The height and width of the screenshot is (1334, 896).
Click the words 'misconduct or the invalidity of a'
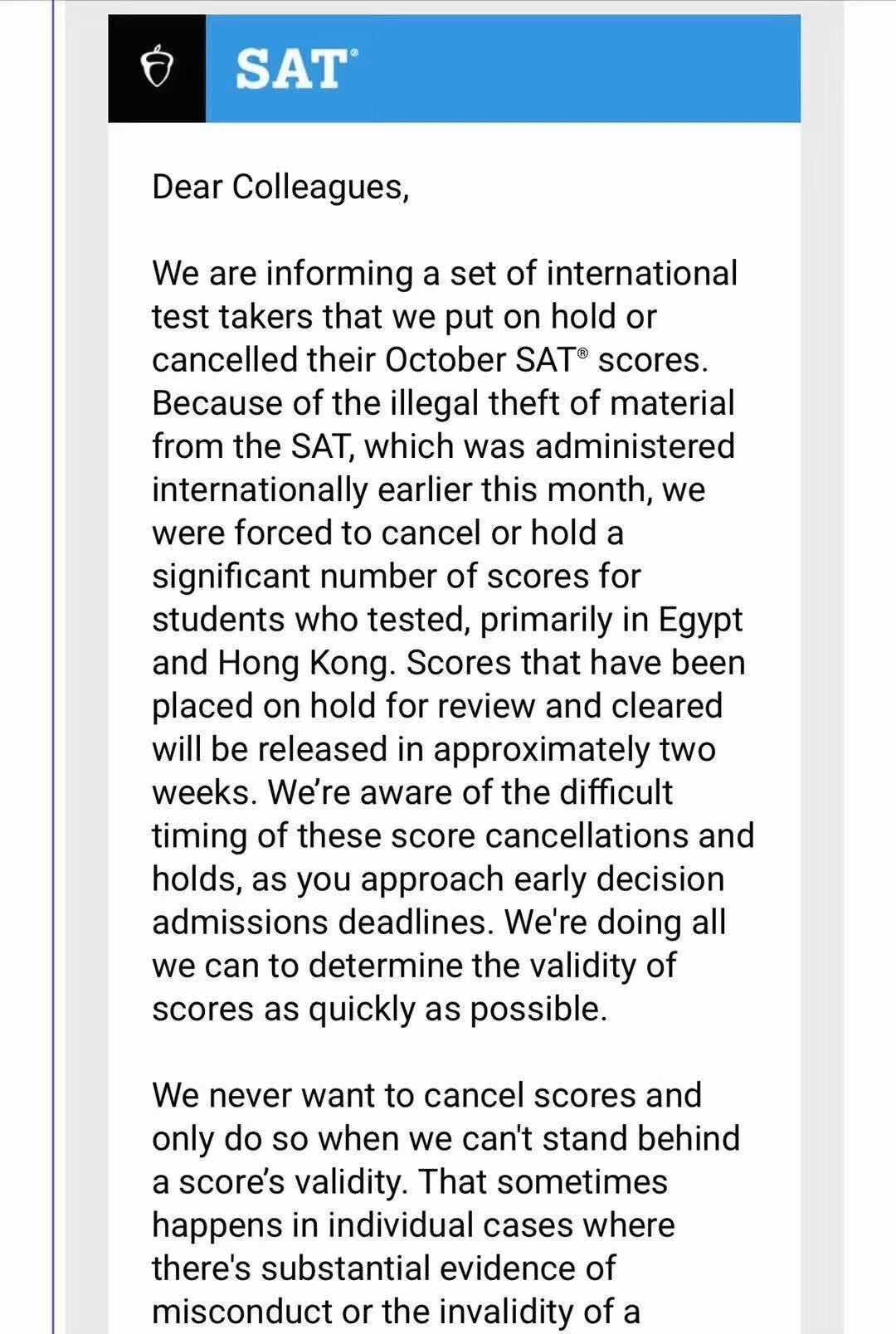click(396, 1312)
